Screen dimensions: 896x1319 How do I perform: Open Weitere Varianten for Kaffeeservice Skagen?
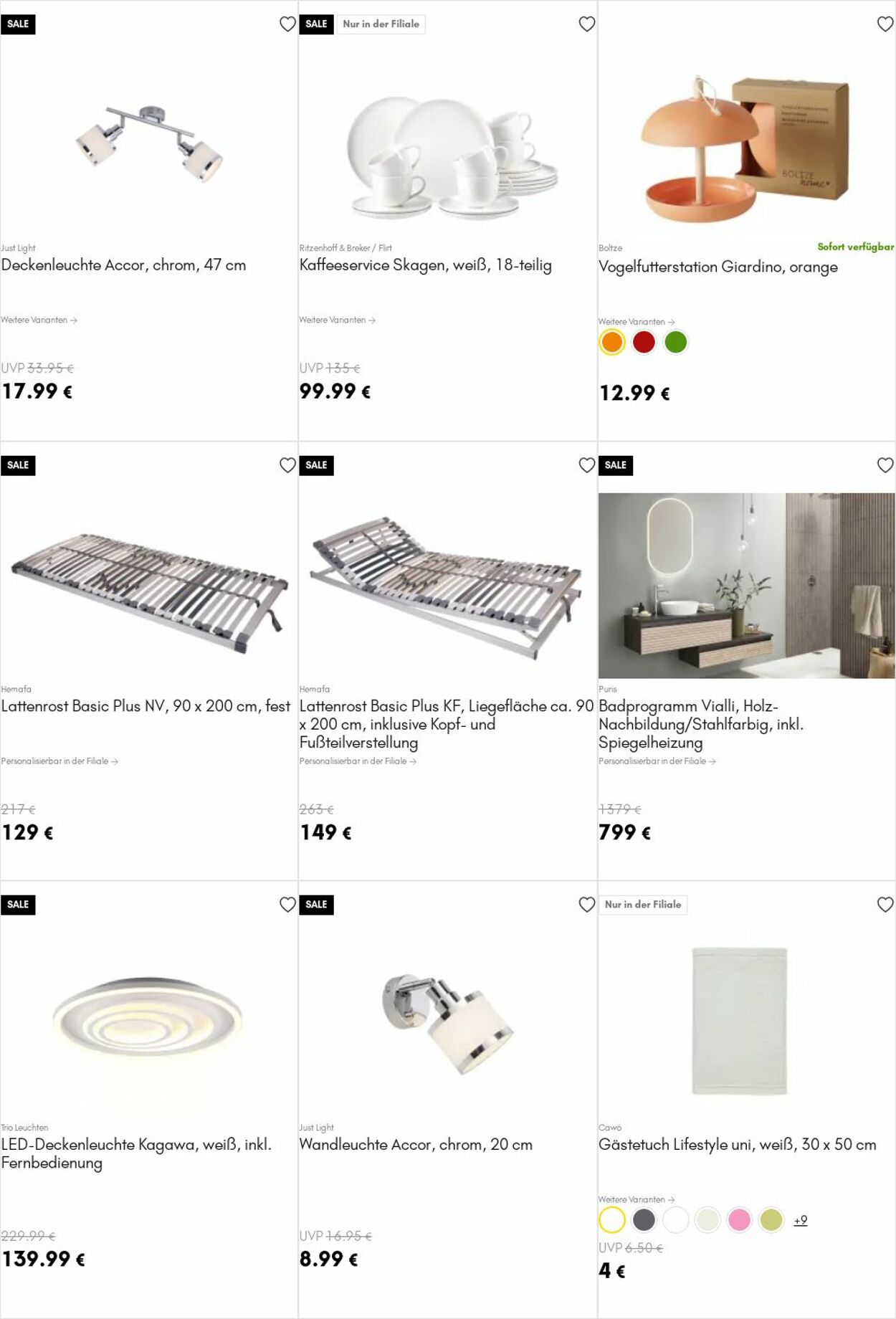pyautogui.click(x=338, y=320)
